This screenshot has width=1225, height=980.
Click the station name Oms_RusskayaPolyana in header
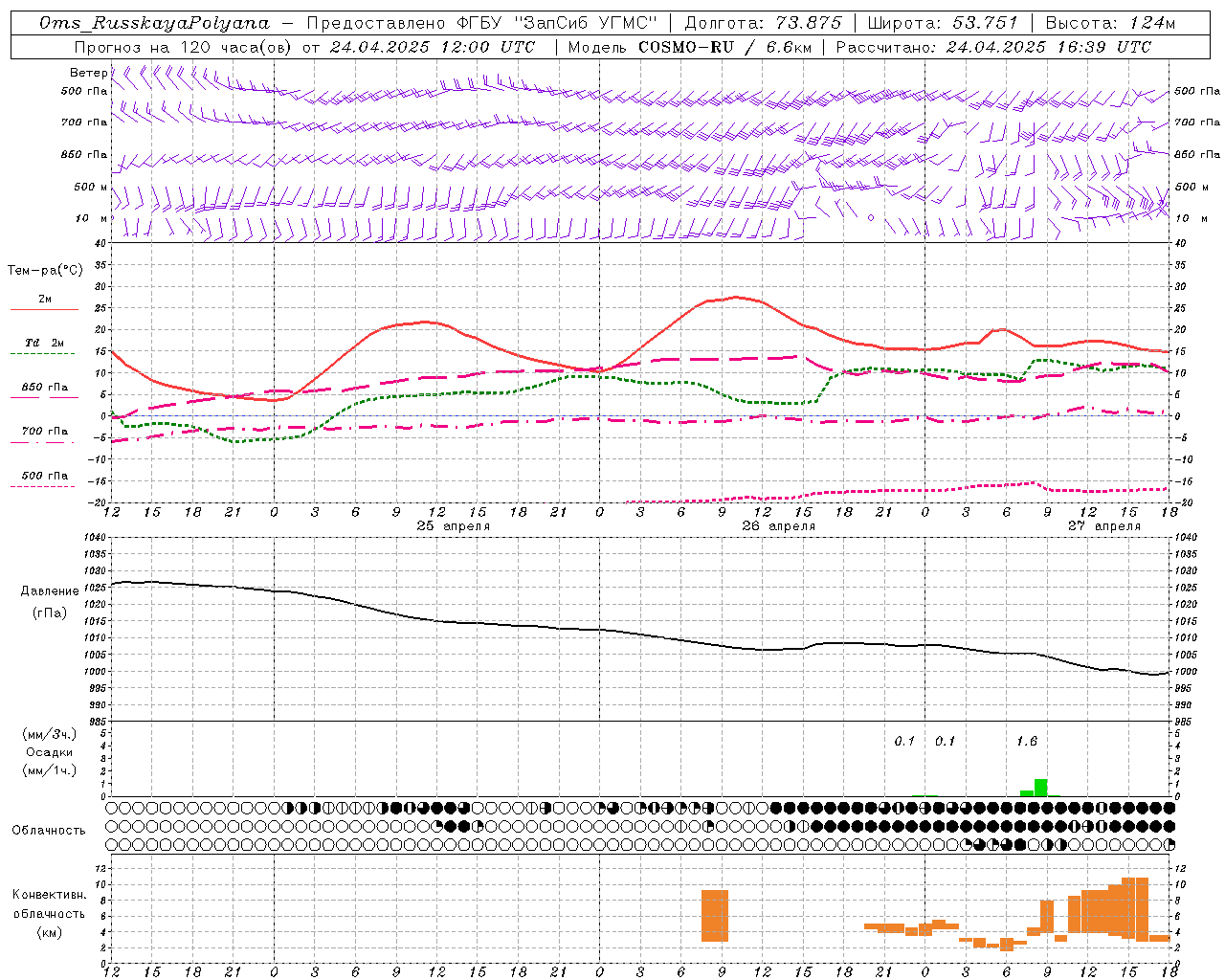click(154, 23)
